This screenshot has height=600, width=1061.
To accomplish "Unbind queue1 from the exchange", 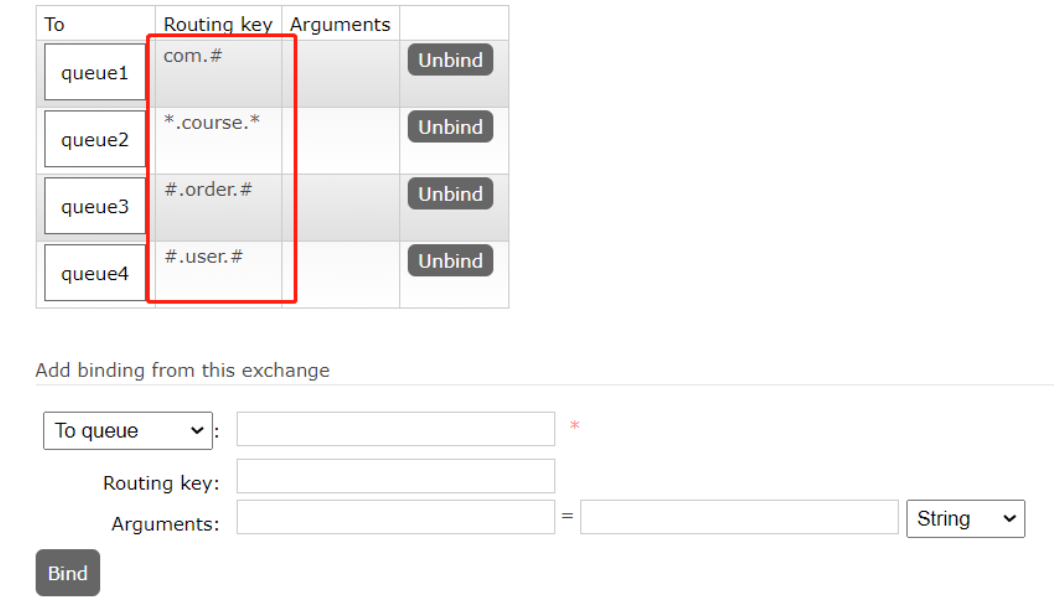I will pos(450,60).
